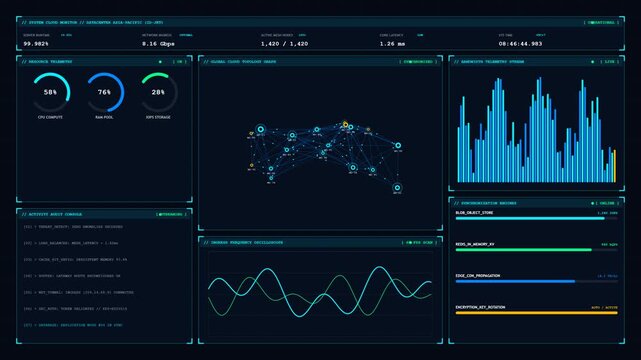Click the ENCRYPTION_KEY_ROTATION yellow progress bar
The image size is (641, 360).
(x=536, y=313)
